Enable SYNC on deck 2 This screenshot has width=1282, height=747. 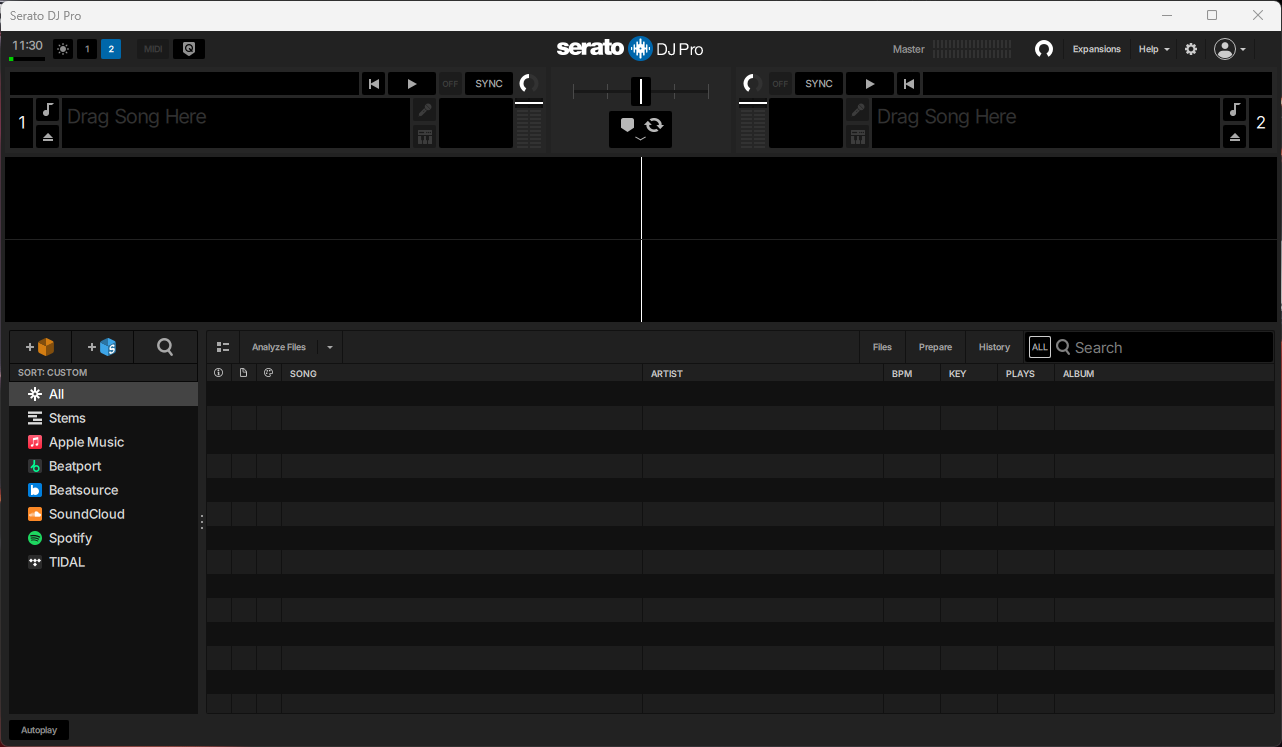tap(819, 84)
